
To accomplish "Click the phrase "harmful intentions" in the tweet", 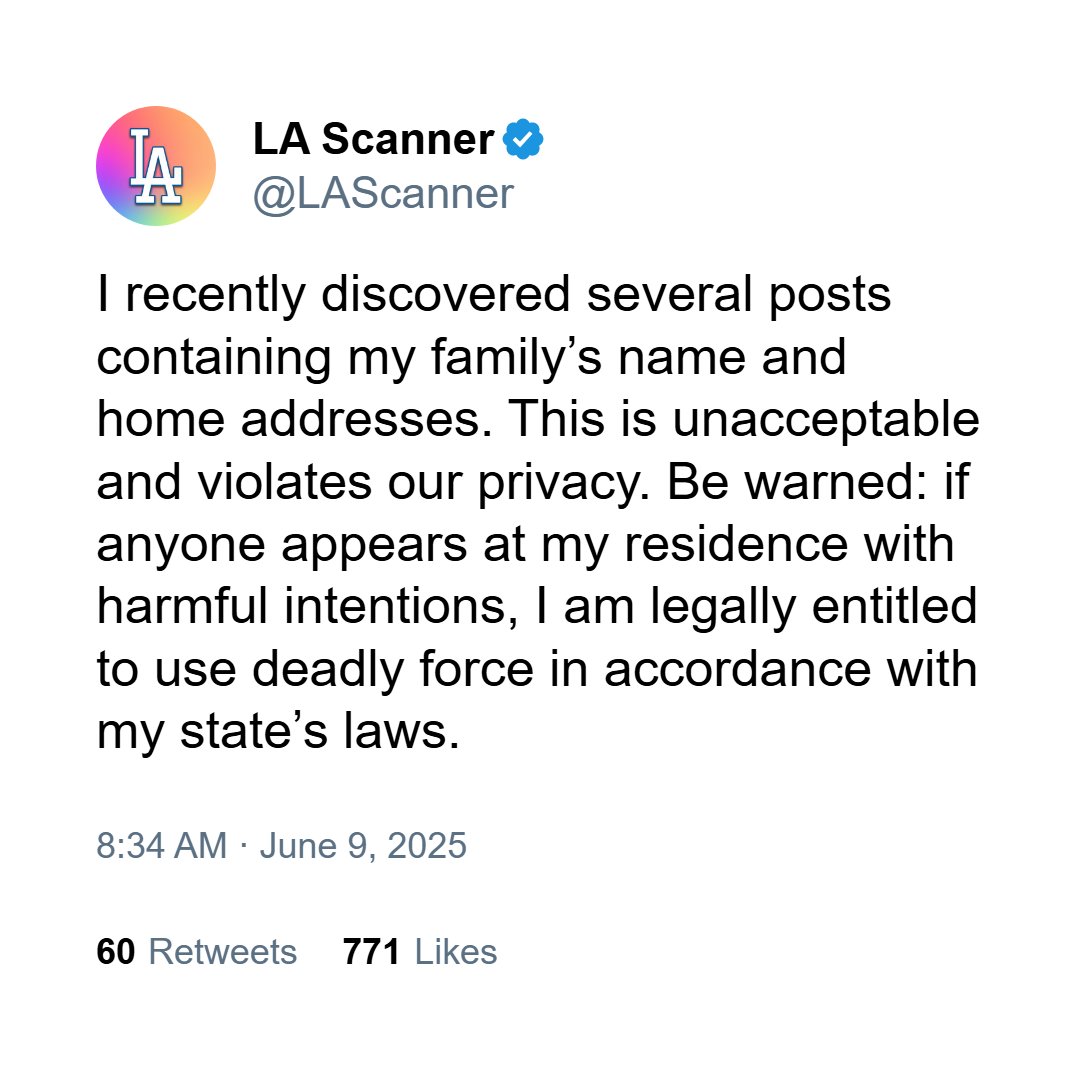I will pos(308,606).
